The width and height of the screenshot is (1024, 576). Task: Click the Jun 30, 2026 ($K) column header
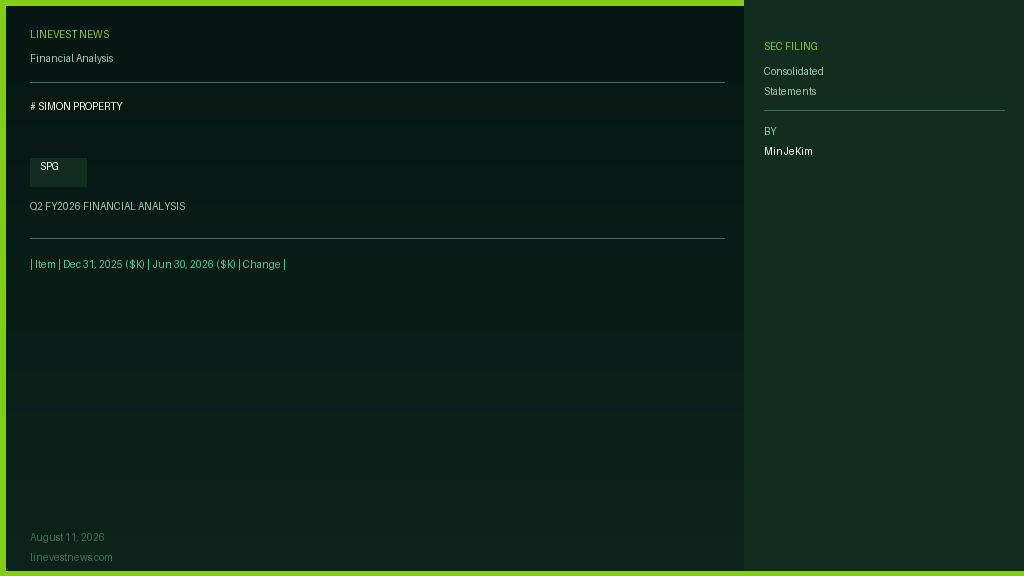[194, 264]
